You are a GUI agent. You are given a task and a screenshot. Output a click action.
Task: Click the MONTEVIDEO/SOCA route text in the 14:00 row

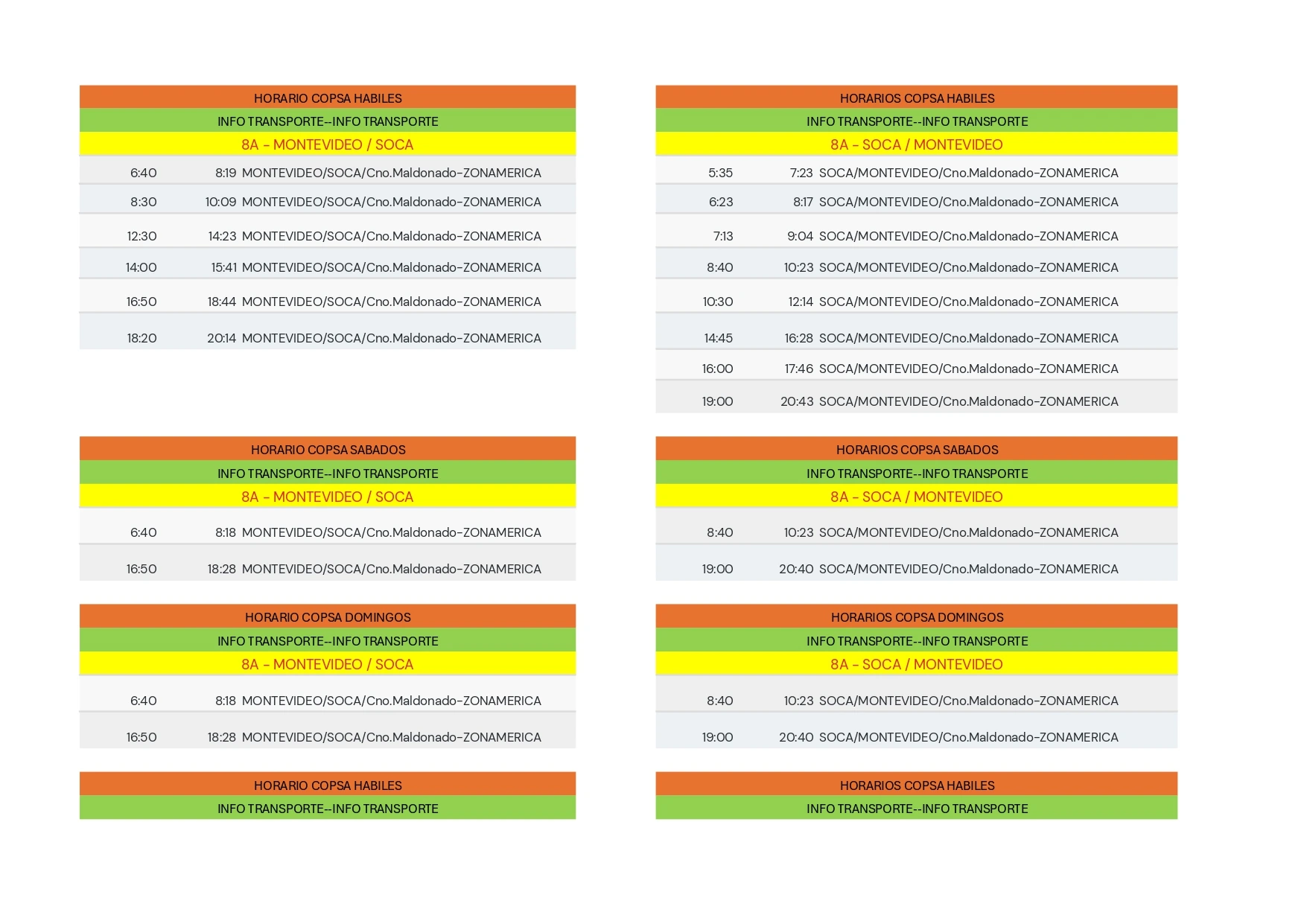(x=392, y=267)
